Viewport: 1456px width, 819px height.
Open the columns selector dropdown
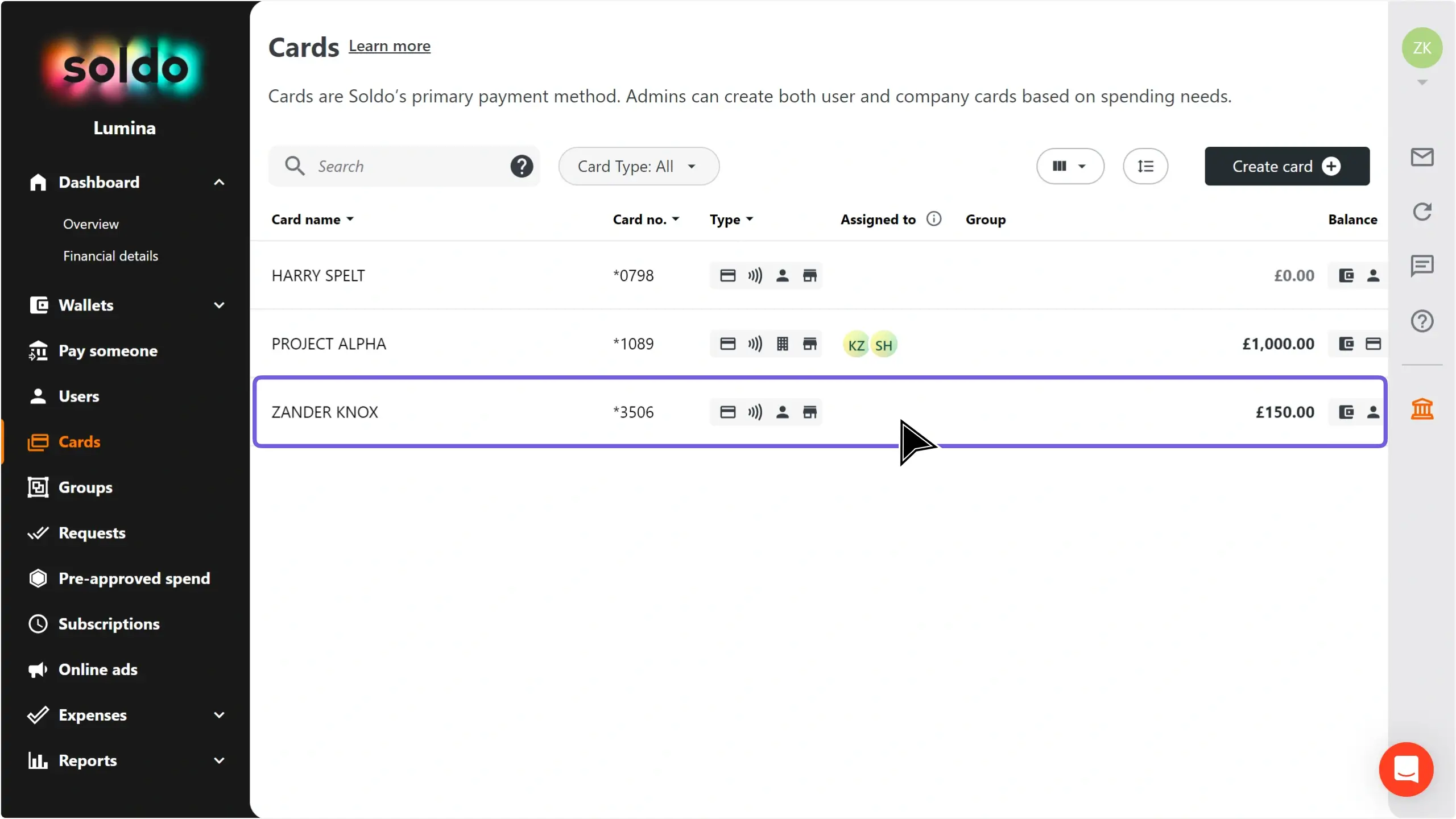click(x=1070, y=166)
